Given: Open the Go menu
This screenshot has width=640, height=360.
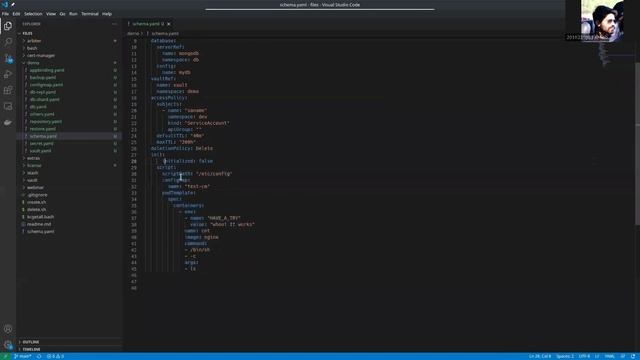Looking at the screenshot, I should 62,14.
